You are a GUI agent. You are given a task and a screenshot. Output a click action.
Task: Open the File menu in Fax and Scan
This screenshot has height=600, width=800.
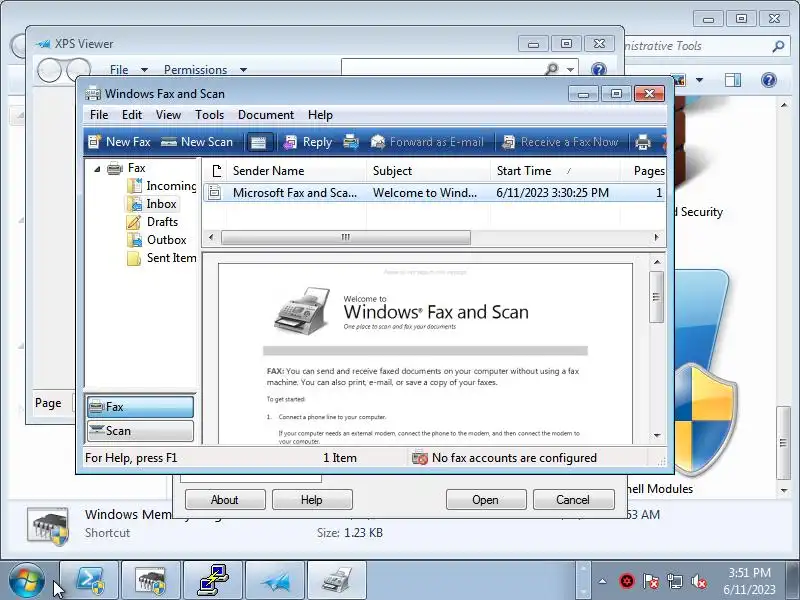tap(99, 115)
